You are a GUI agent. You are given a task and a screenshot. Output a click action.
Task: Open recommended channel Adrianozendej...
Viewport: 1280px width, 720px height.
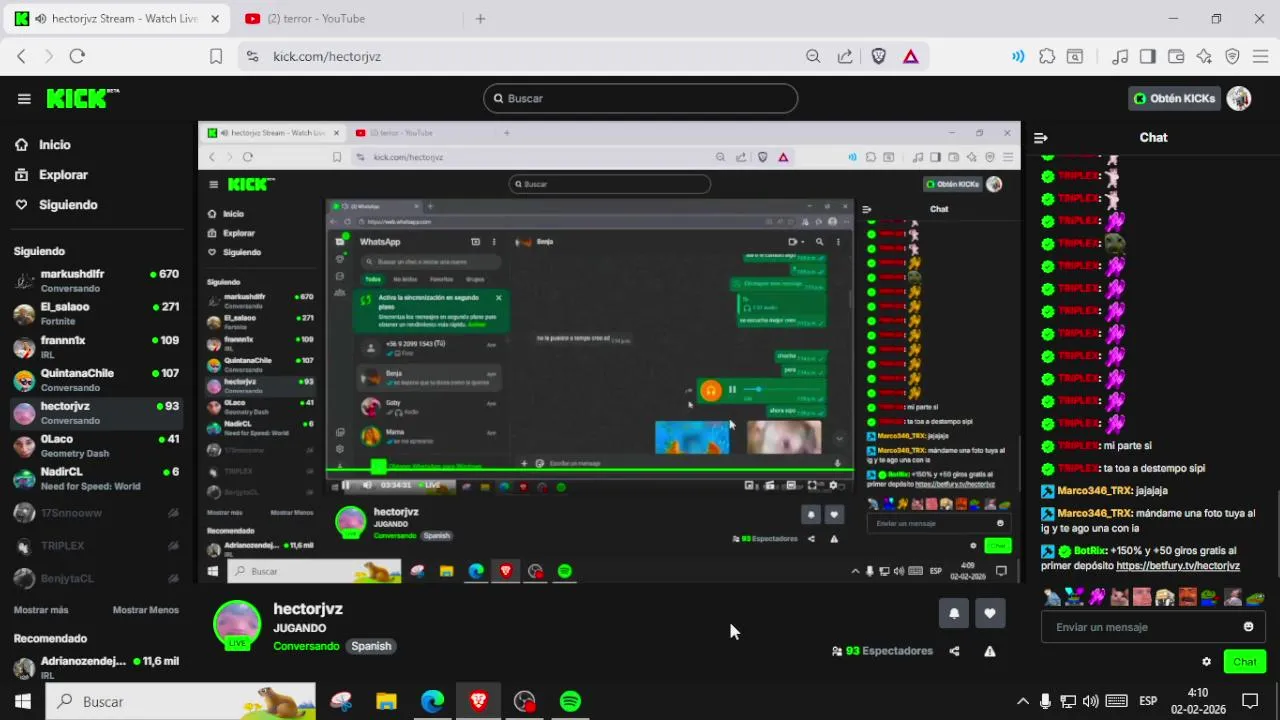[96, 667]
